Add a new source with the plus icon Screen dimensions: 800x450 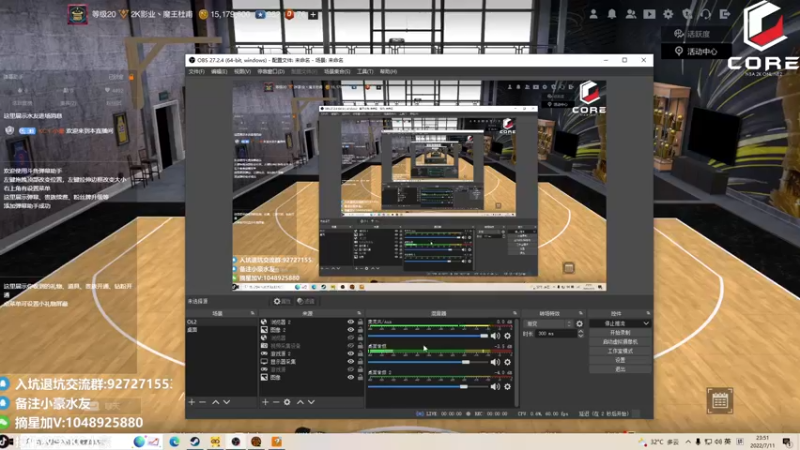[265, 402]
